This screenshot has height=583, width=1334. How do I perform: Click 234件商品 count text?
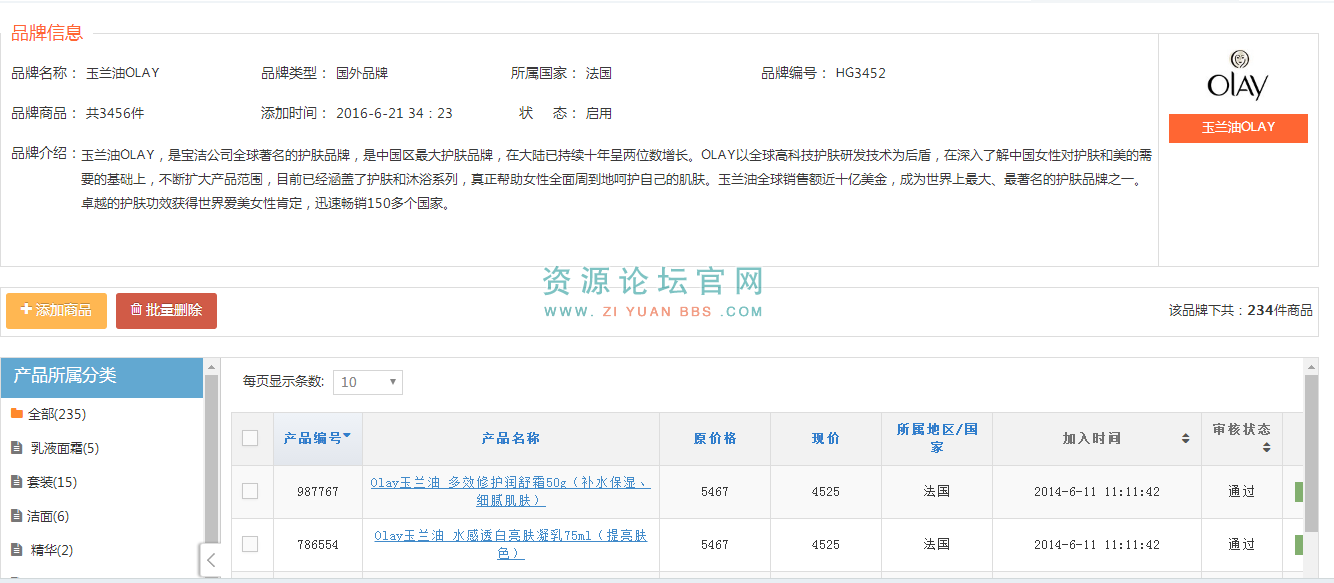click(x=1280, y=311)
